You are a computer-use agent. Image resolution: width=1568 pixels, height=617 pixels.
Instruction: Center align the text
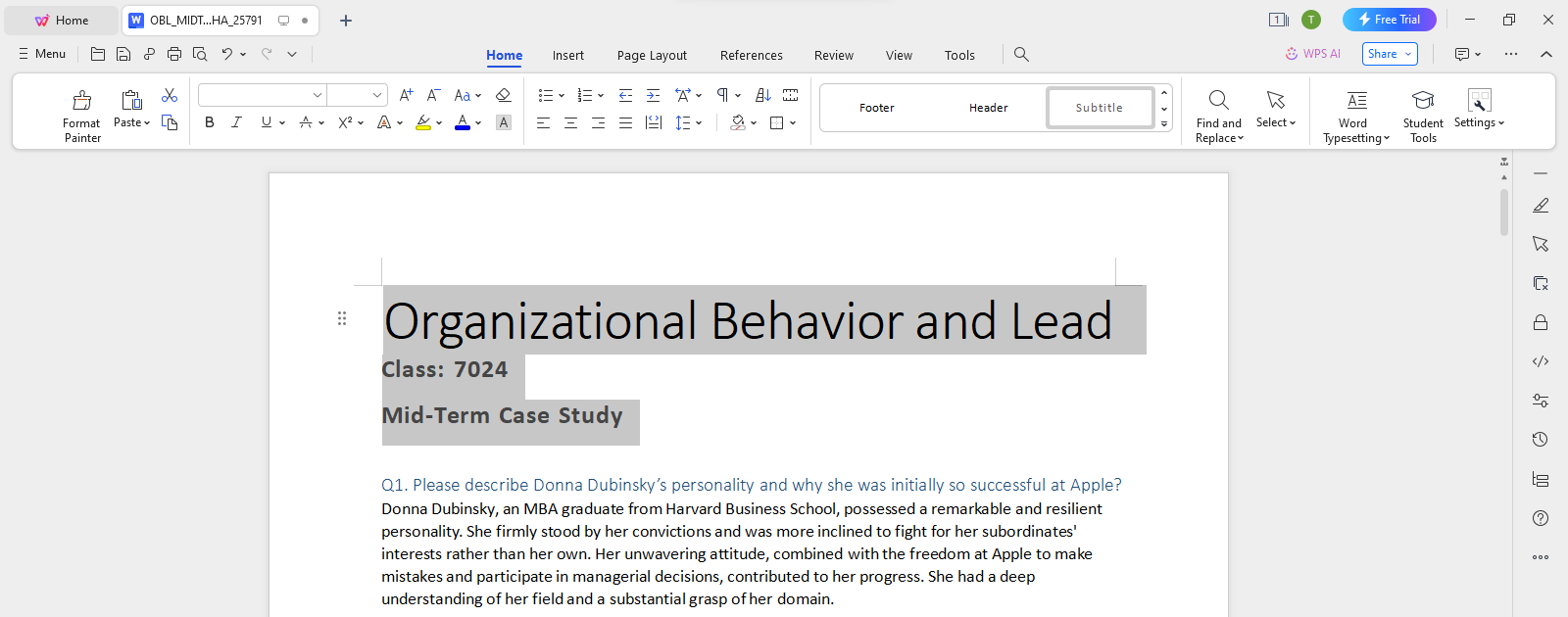point(570,122)
